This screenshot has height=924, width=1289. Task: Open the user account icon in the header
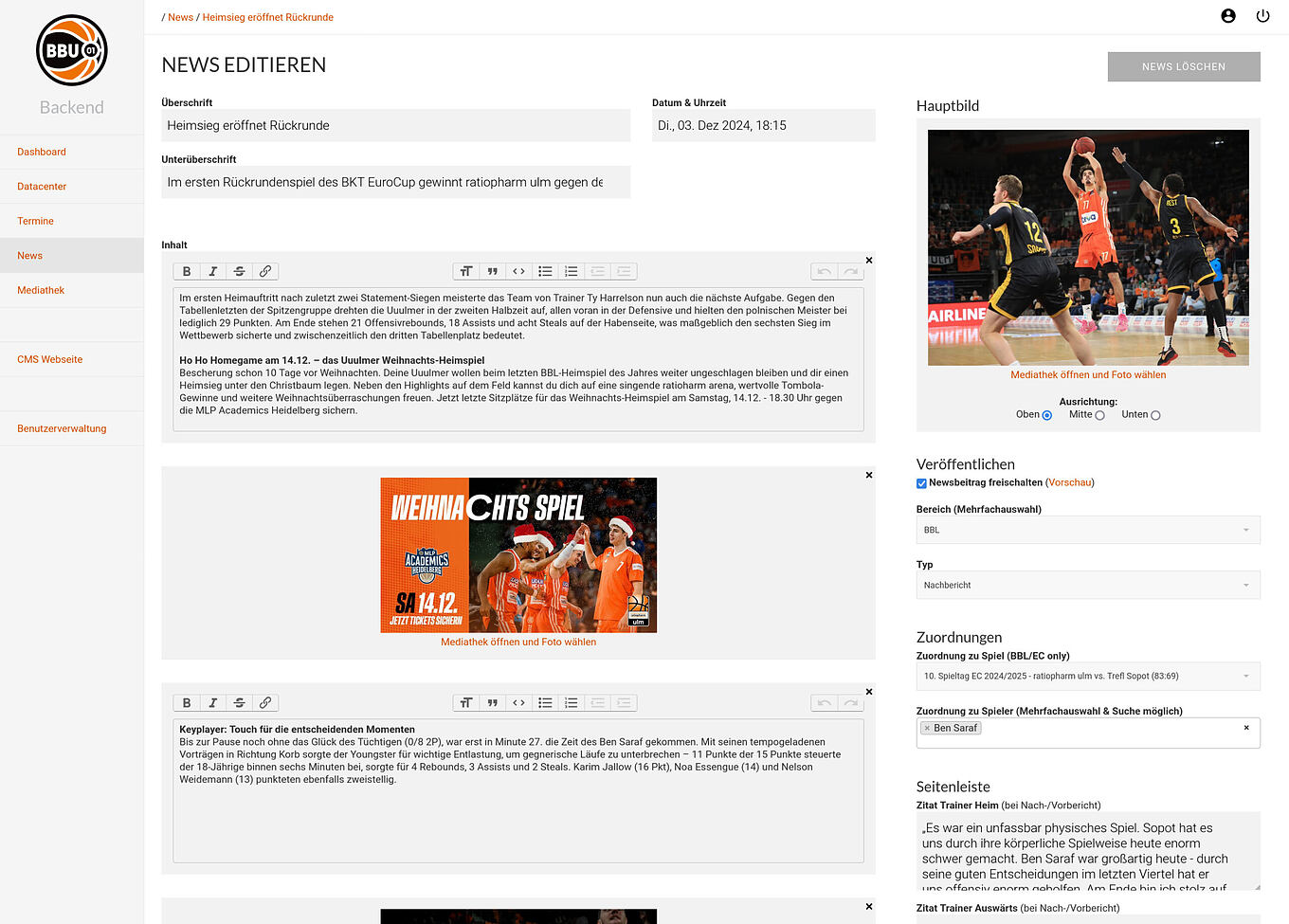click(1227, 16)
